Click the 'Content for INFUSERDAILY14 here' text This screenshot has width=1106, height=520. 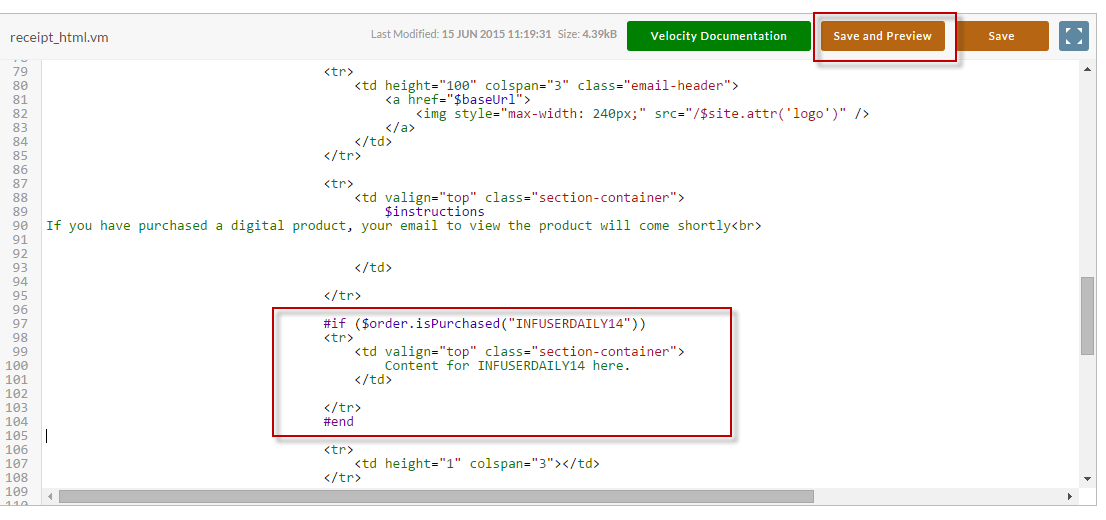point(507,365)
